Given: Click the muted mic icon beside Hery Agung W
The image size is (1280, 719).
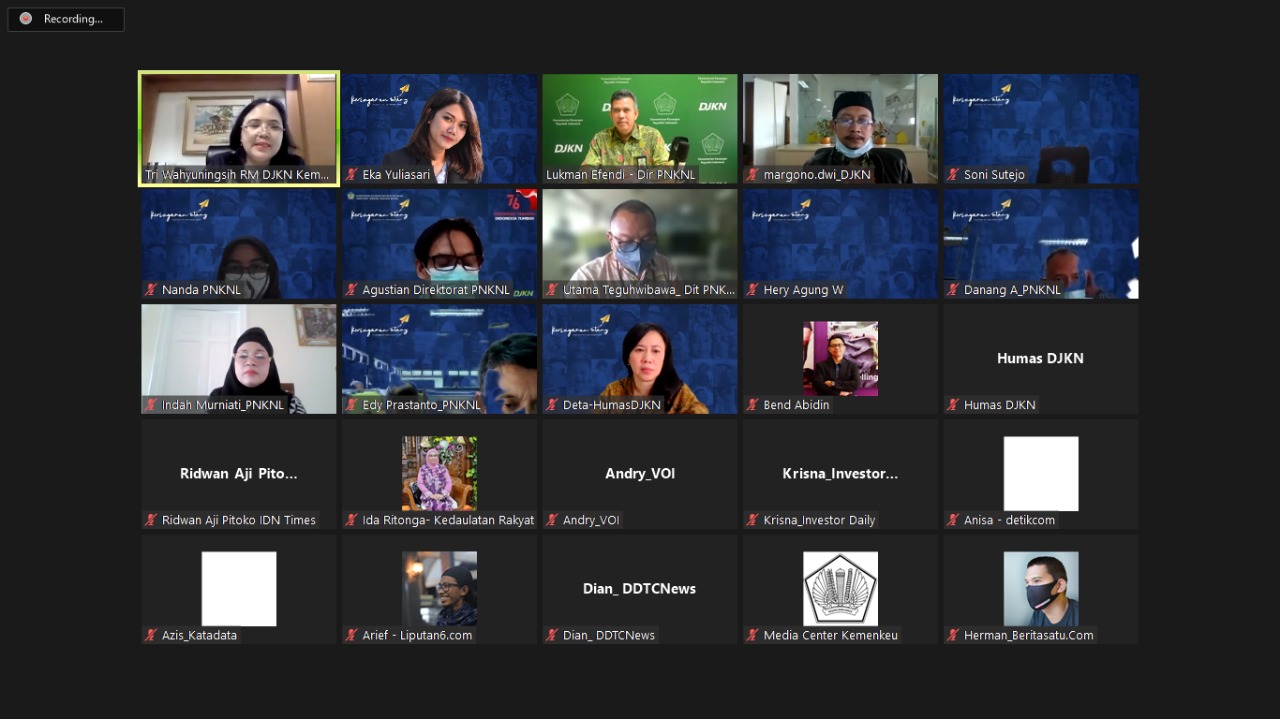Looking at the screenshot, I should click(x=753, y=290).
